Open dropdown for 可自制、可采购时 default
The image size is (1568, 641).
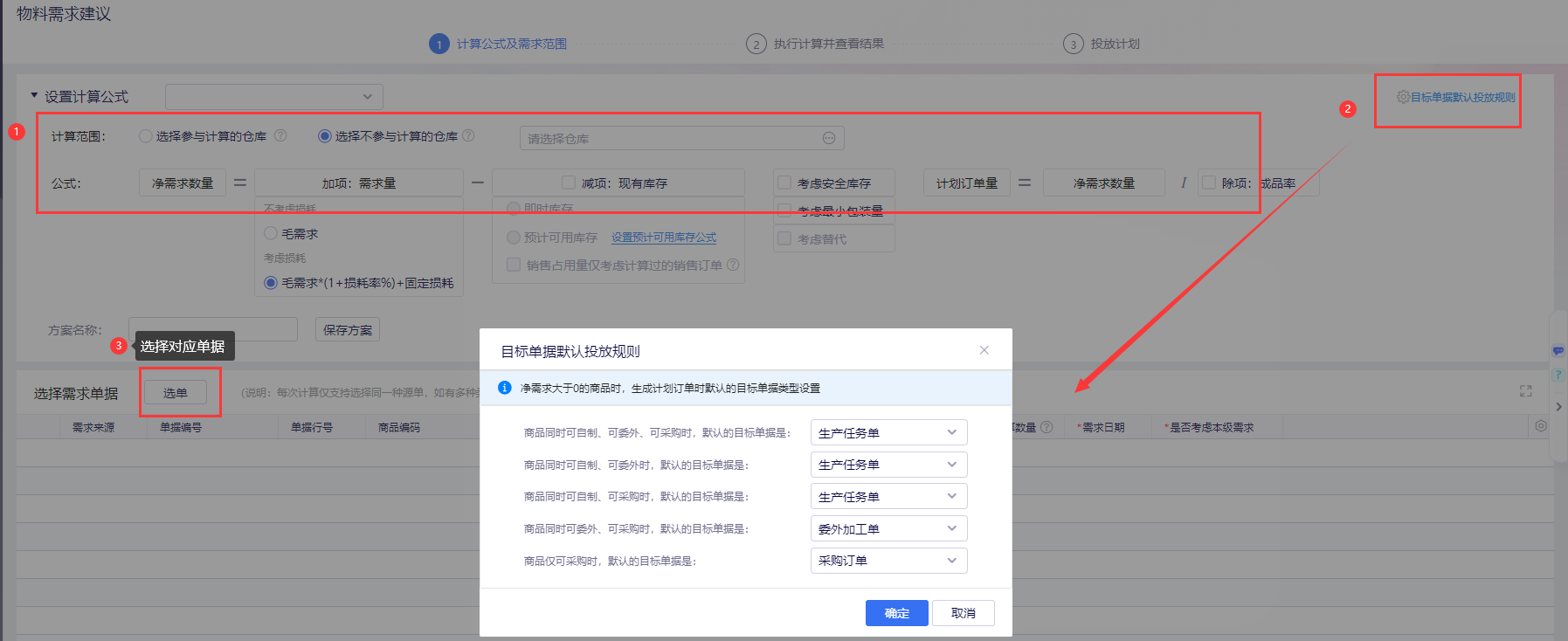click(889, 496)
